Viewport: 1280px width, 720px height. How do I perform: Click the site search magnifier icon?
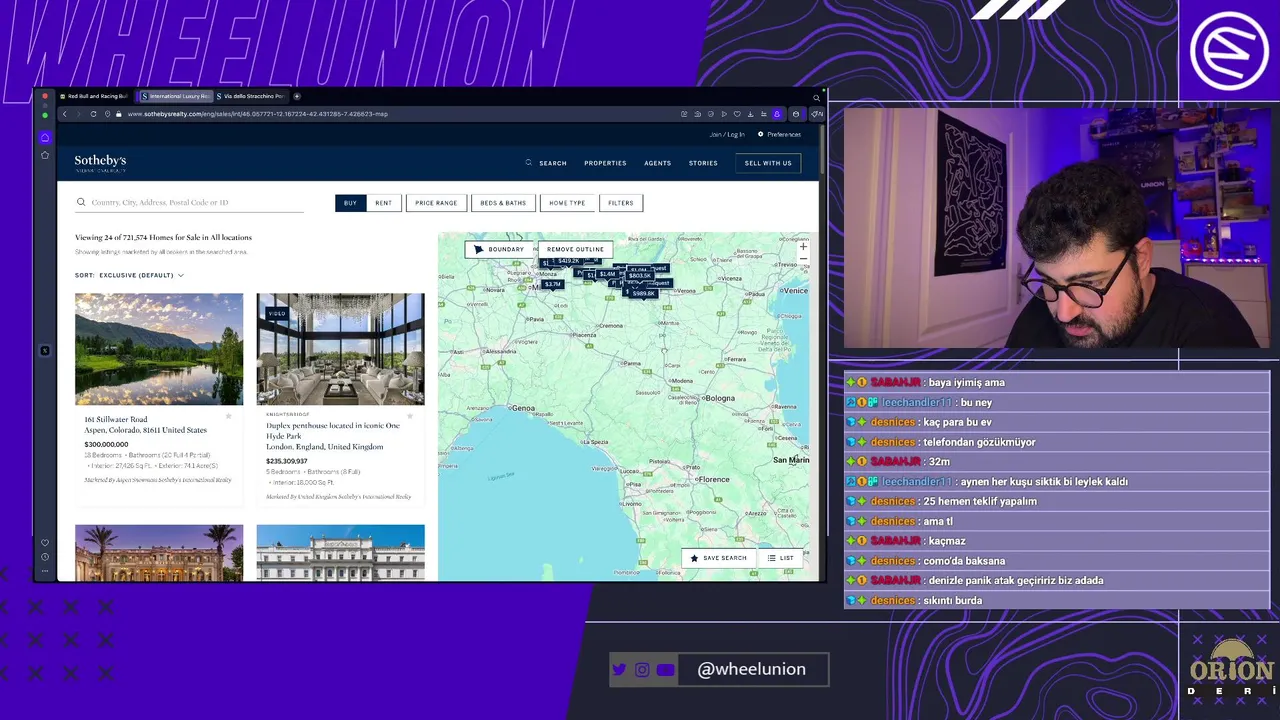click(529, 163)
